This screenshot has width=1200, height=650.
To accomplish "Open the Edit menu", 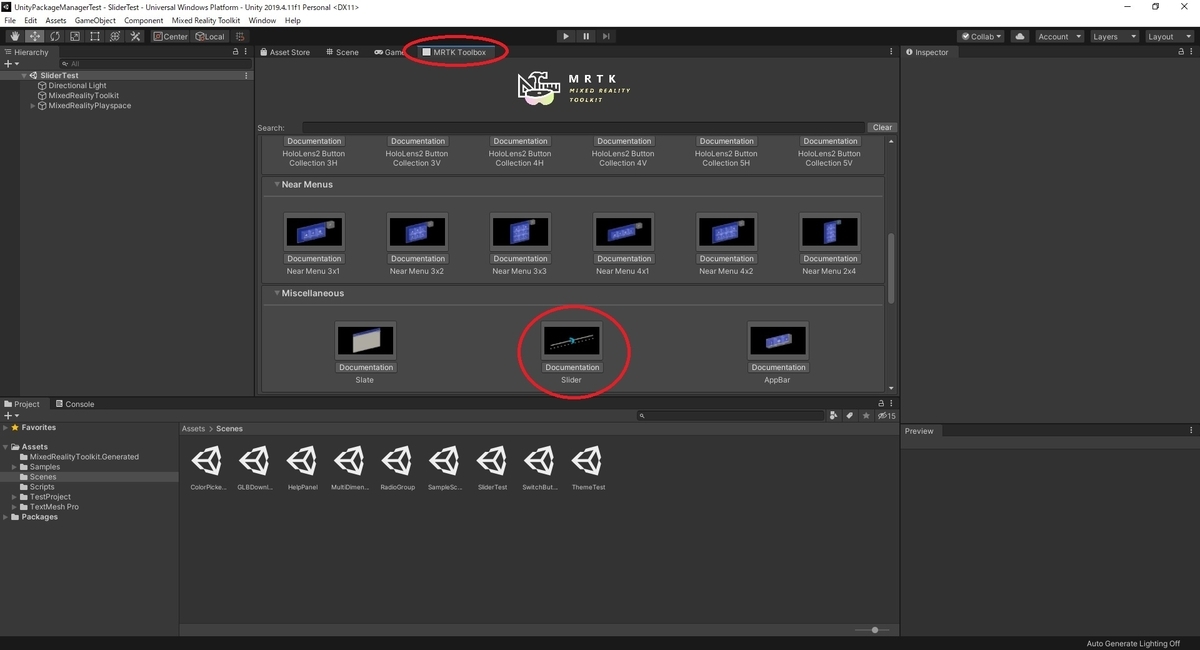I will click(x=31, y=20).
